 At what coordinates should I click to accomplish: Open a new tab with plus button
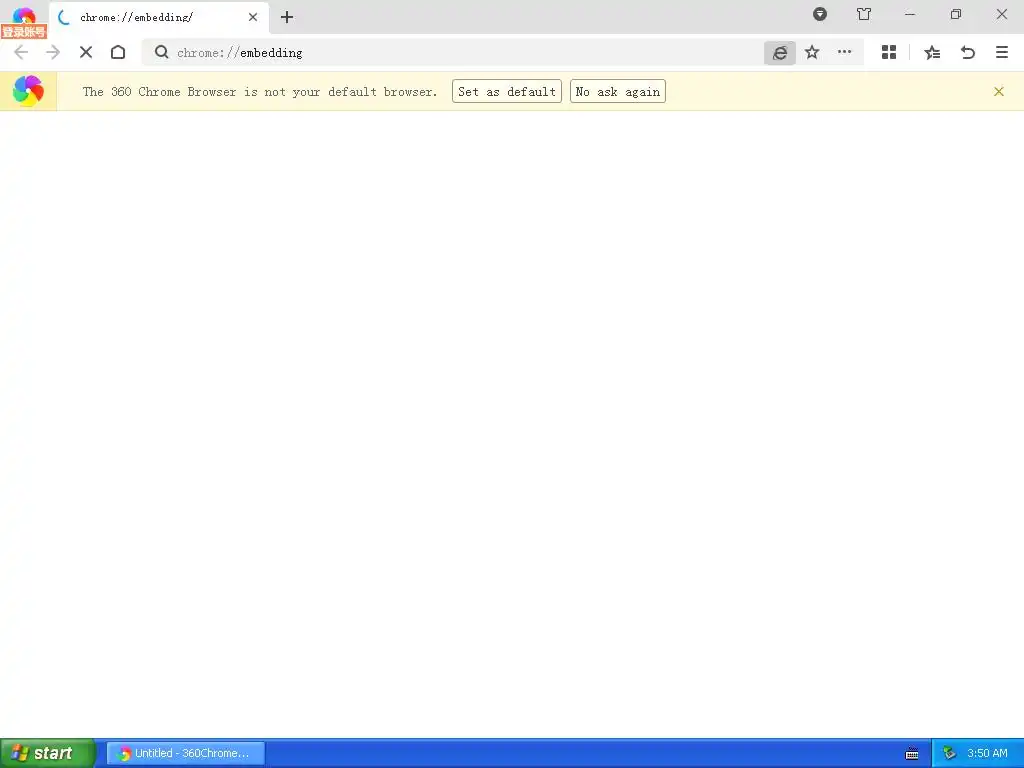(x=287, y=18)
